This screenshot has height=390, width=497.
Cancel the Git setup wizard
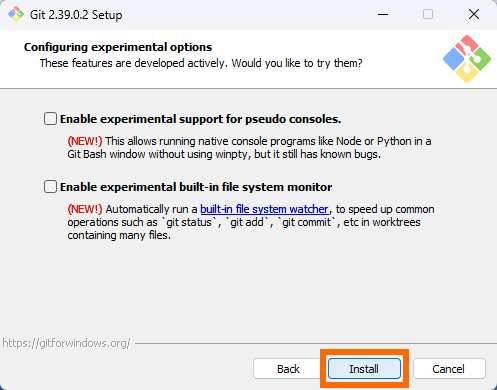point(449,369)
